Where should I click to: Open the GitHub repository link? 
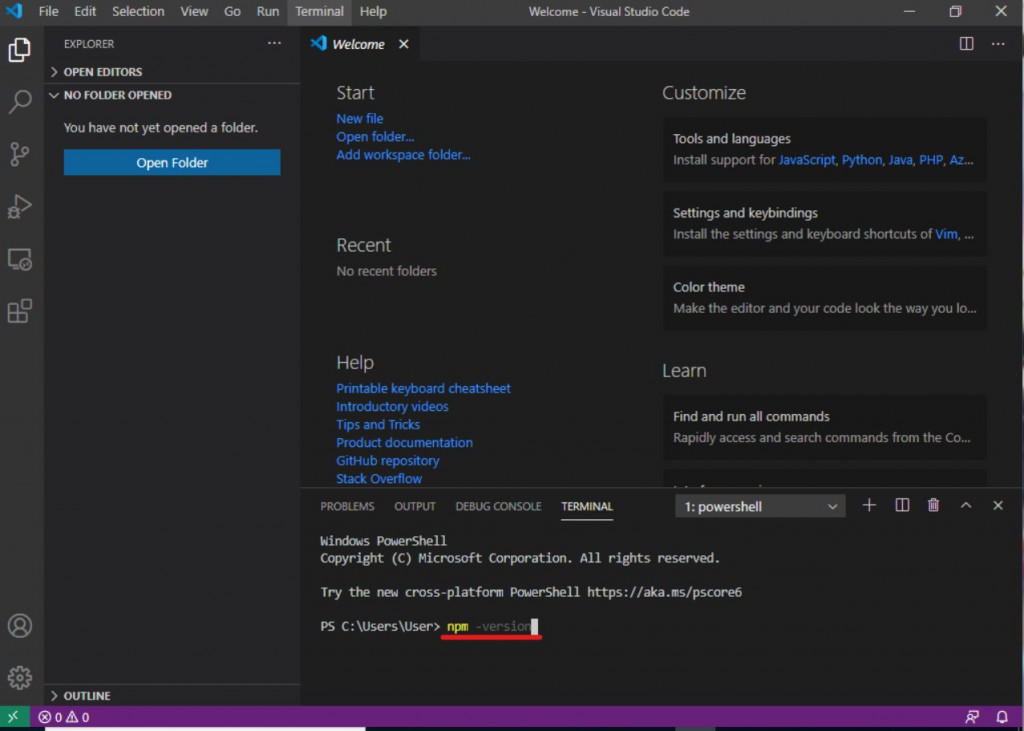387,461
